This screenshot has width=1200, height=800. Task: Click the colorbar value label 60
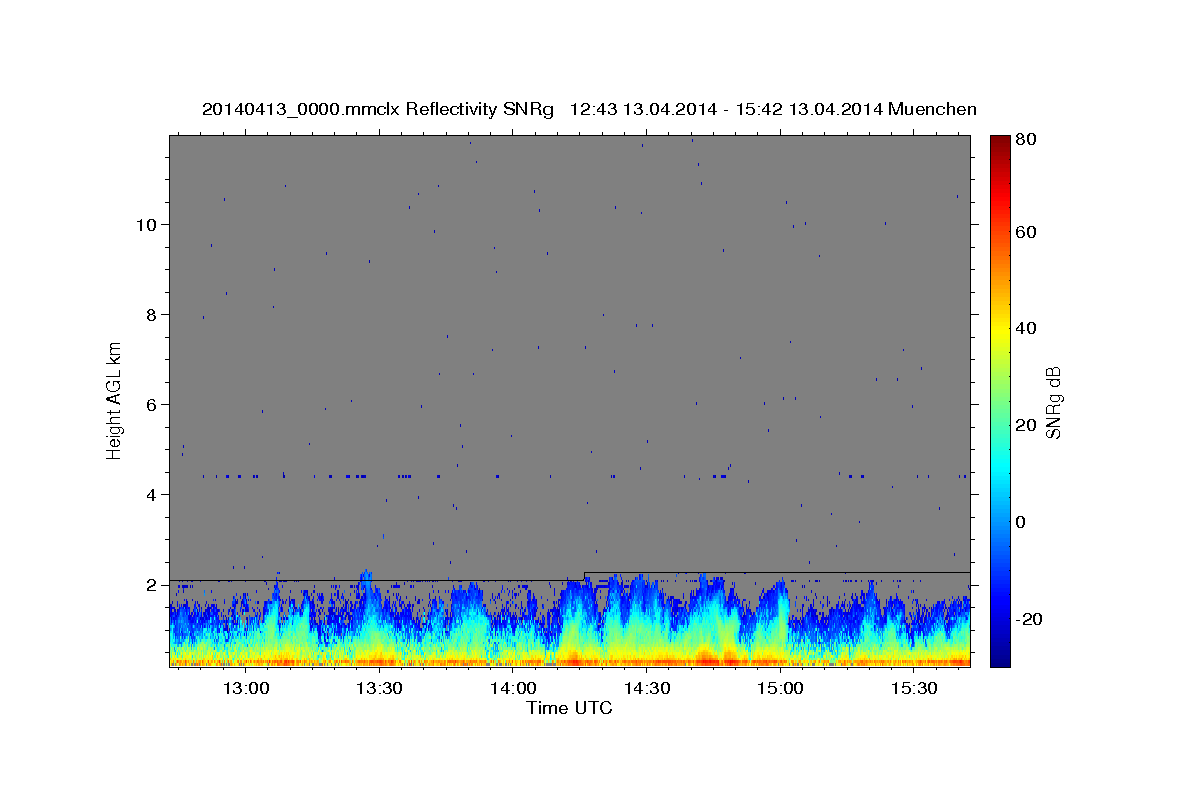pyautogui.click(x=1028, y=232)
